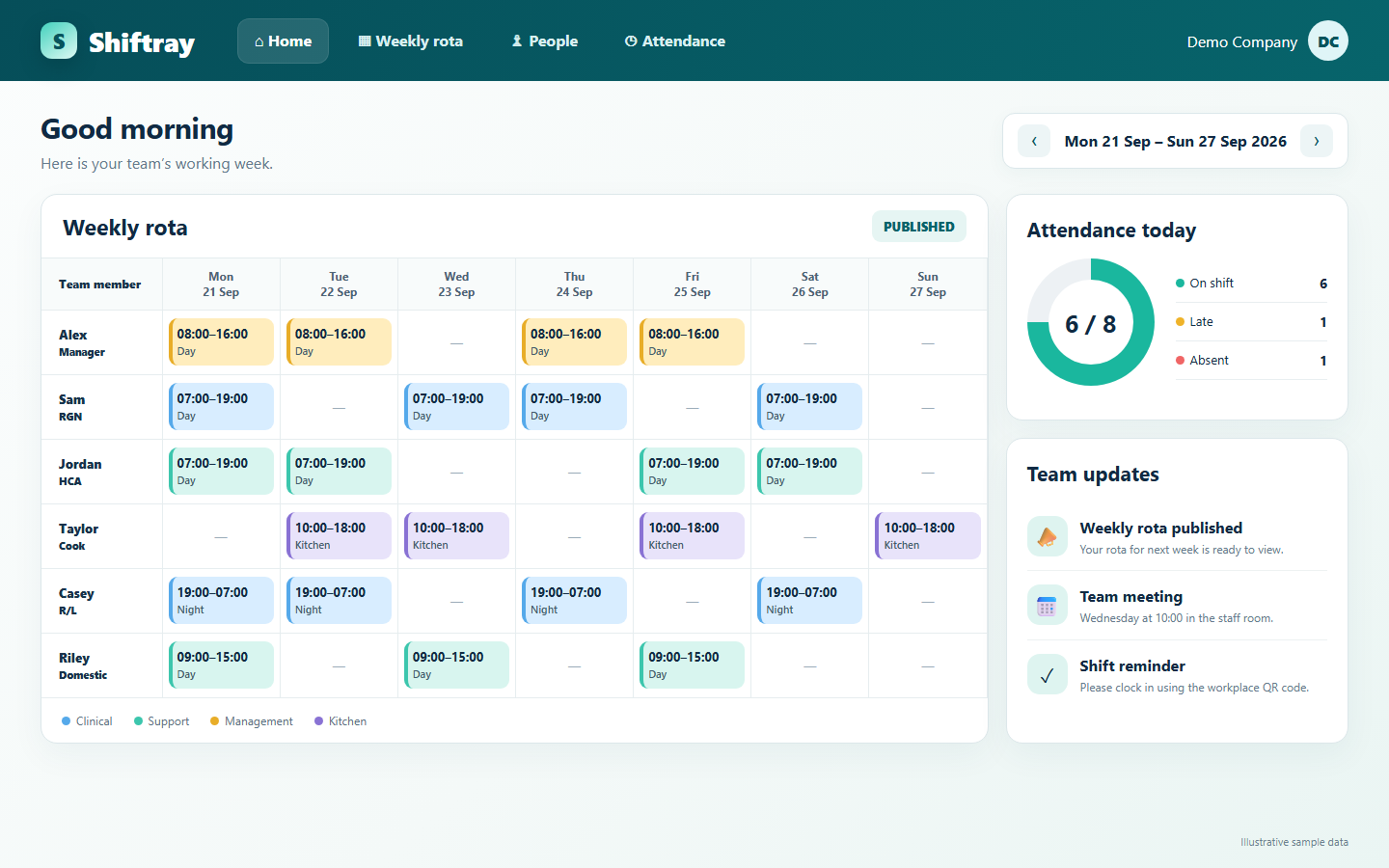Image resolution: width=1389 pixels, height=868 pixels.
Task: Open the Weekly rota published update
Action: point(1177,537)
